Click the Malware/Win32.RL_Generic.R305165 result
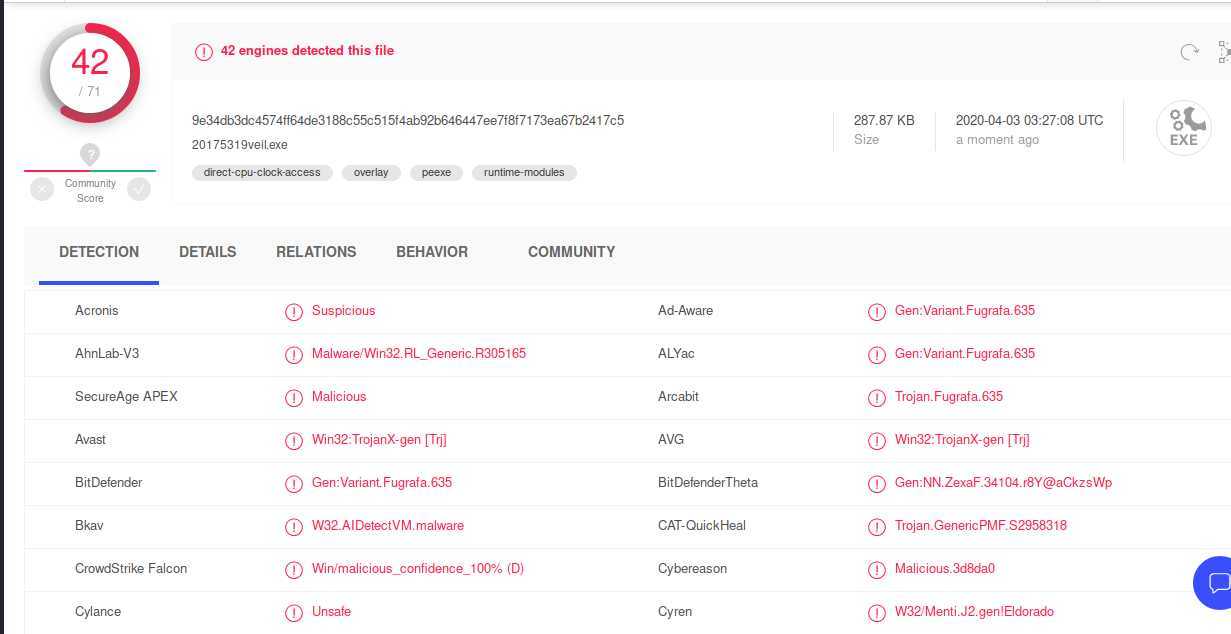 (419, 354)
